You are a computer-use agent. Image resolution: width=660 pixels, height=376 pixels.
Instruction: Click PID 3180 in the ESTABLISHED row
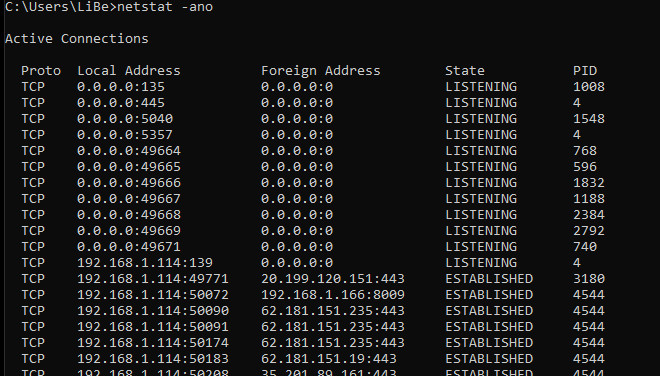[x=589, y=279]
